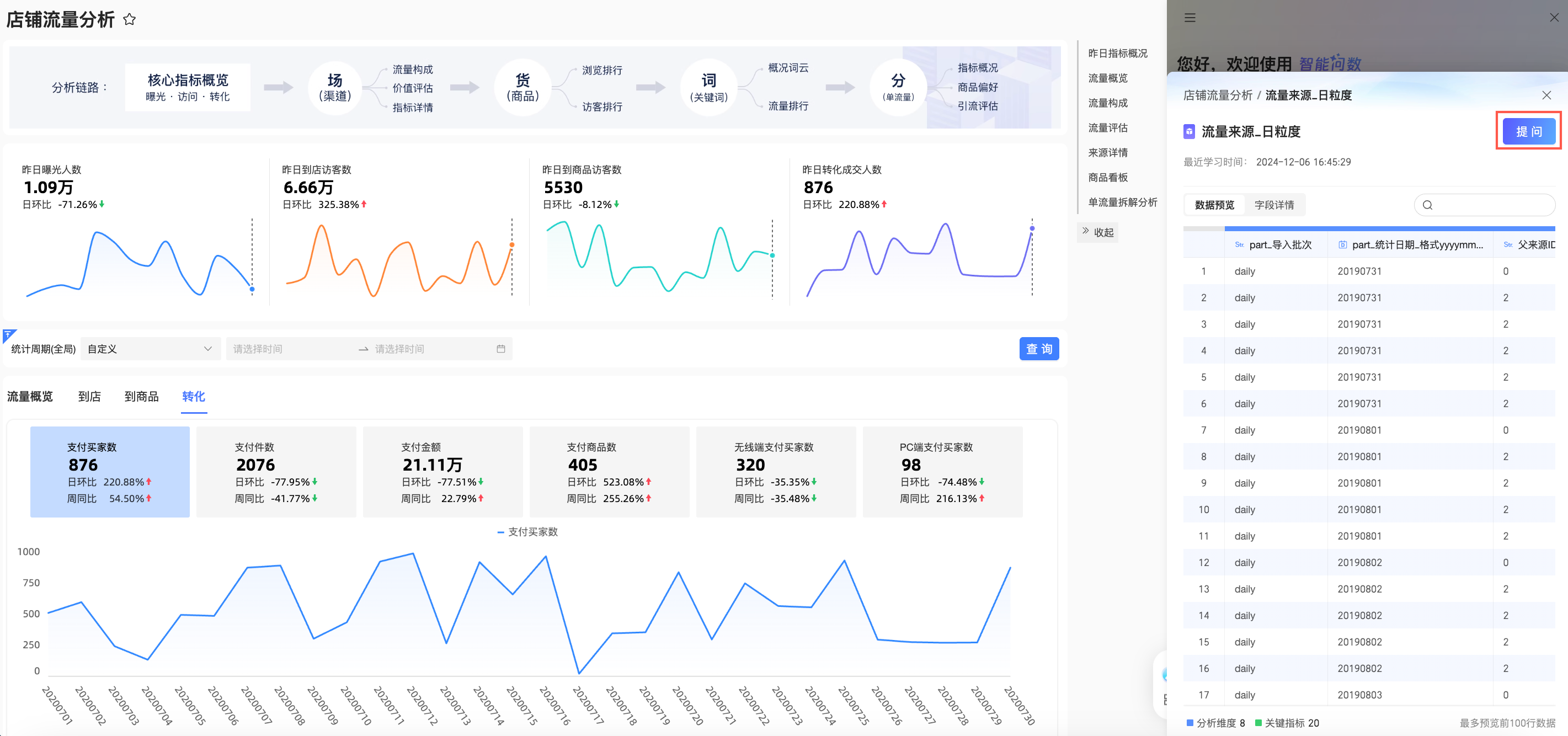Close the 流量来源_日粒度 dataset panel
Screen dimensions: 1568x736
pos(1546,95)
